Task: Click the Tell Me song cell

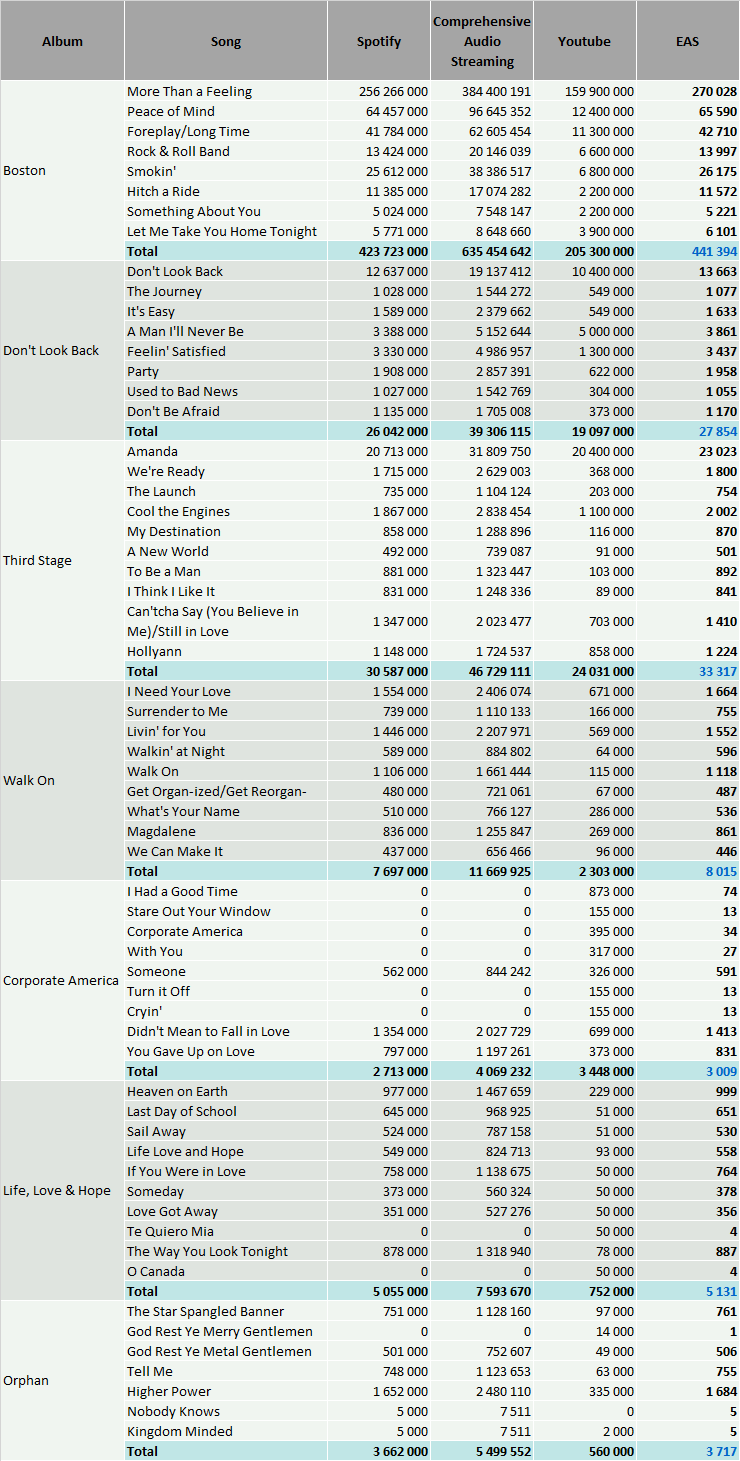Action: click(226, 1371)
